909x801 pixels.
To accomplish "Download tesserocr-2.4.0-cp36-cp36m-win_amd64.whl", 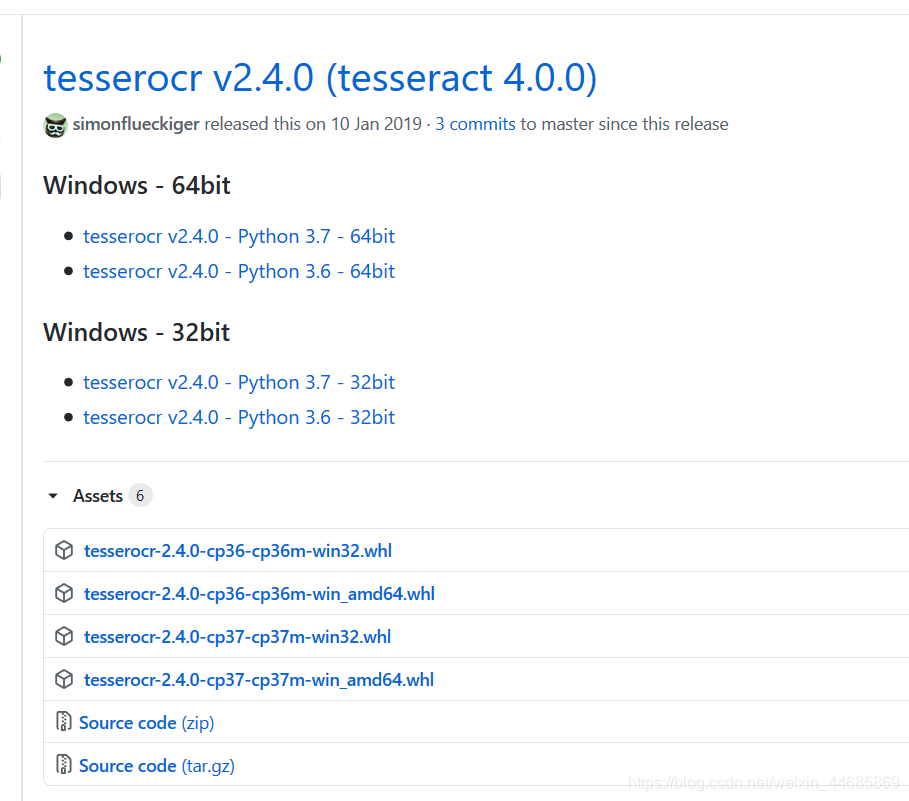I will coord(259,594).
